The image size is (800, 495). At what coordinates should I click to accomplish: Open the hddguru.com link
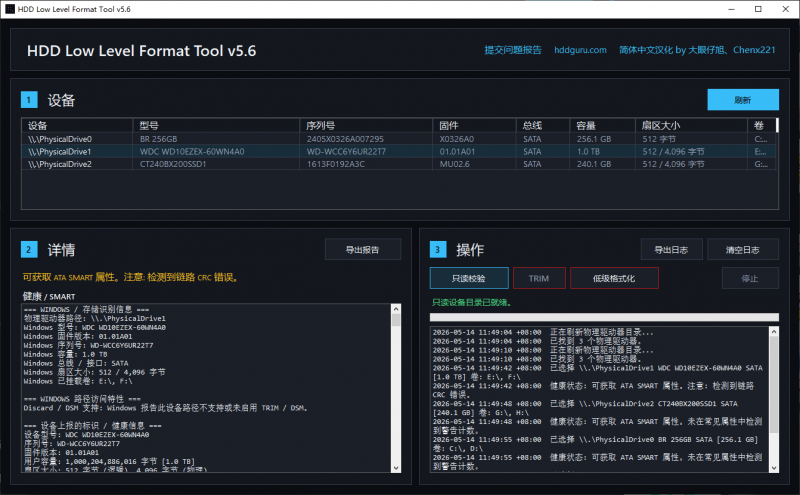point(580,50)
